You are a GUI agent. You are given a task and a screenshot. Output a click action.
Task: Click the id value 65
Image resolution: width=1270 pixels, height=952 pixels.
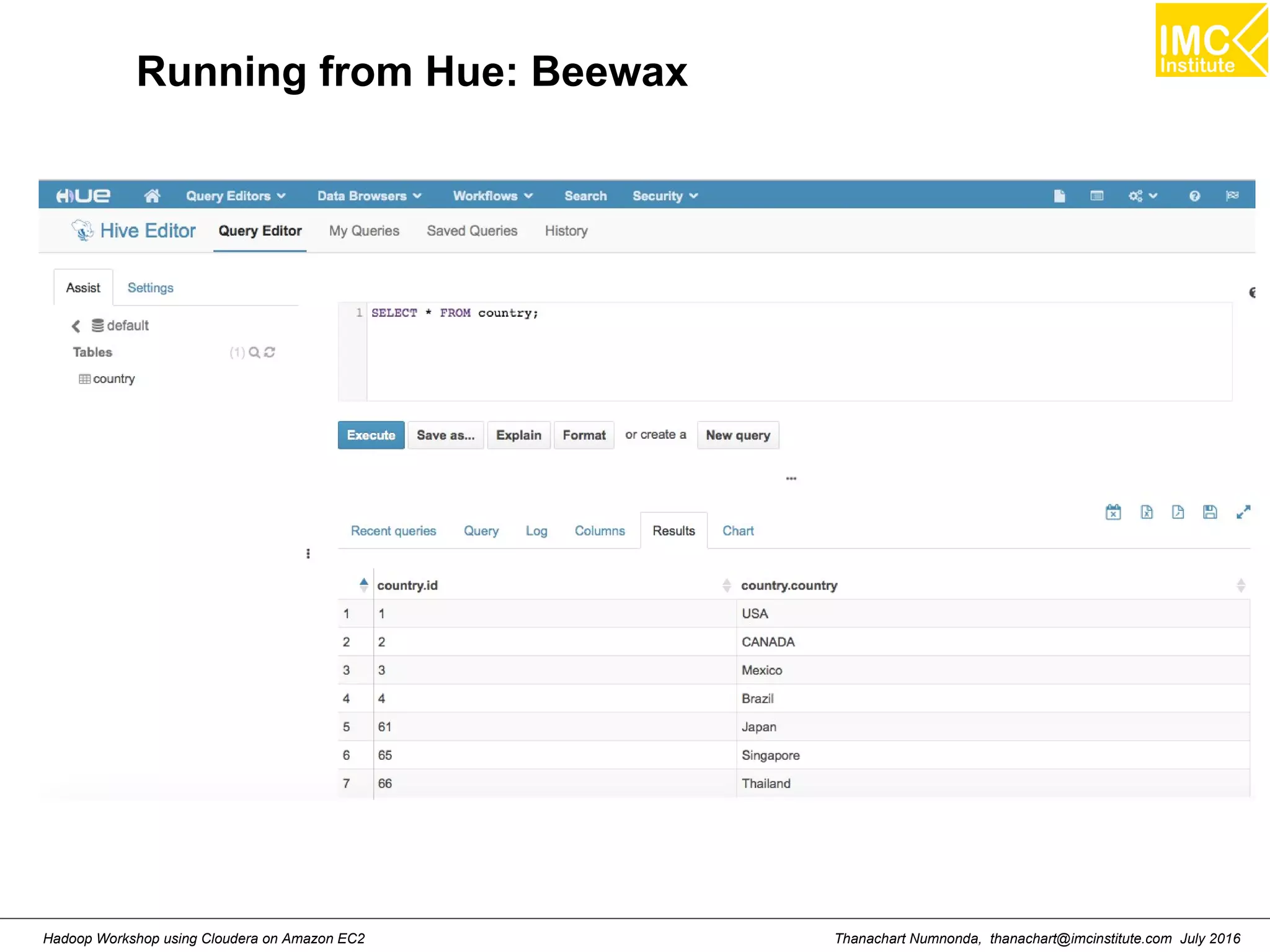(384, 756)
